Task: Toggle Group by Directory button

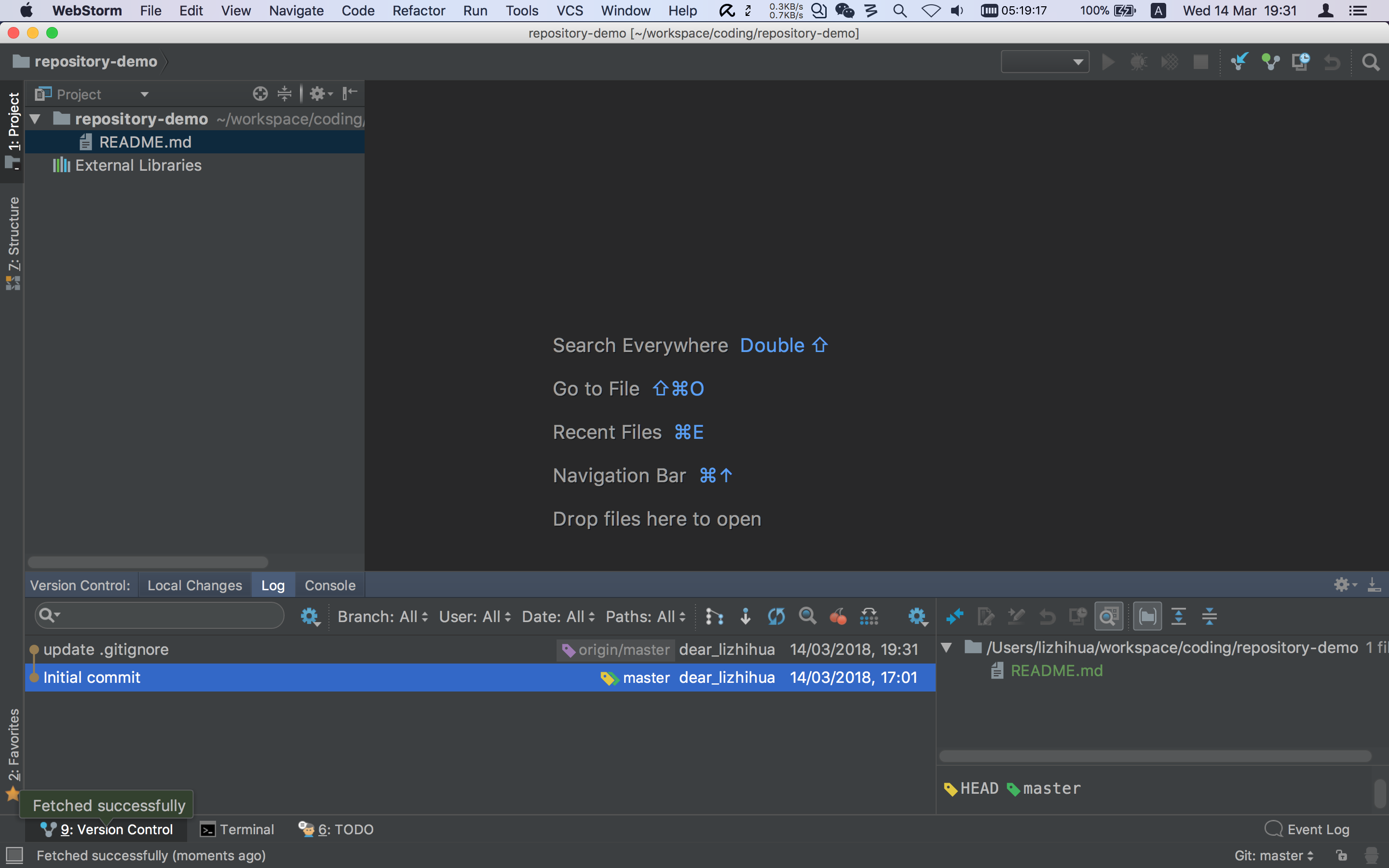Action: click(1147, 617)
